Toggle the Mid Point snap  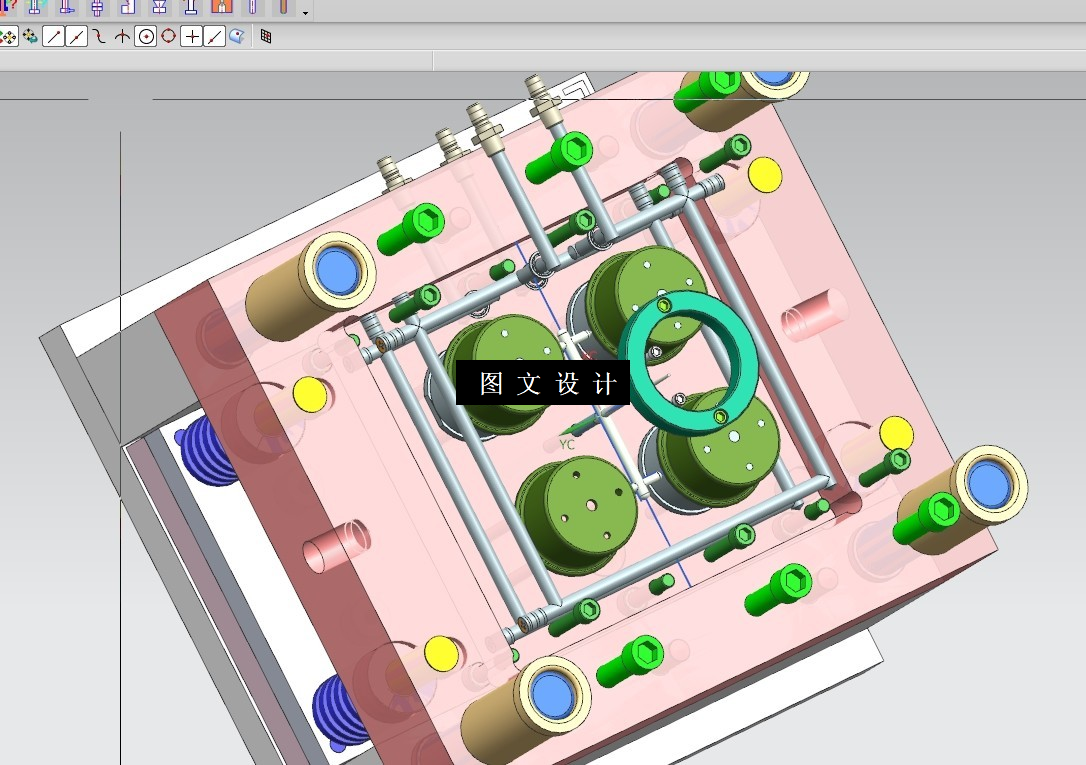pyautogui.click(x=76, y=36)
